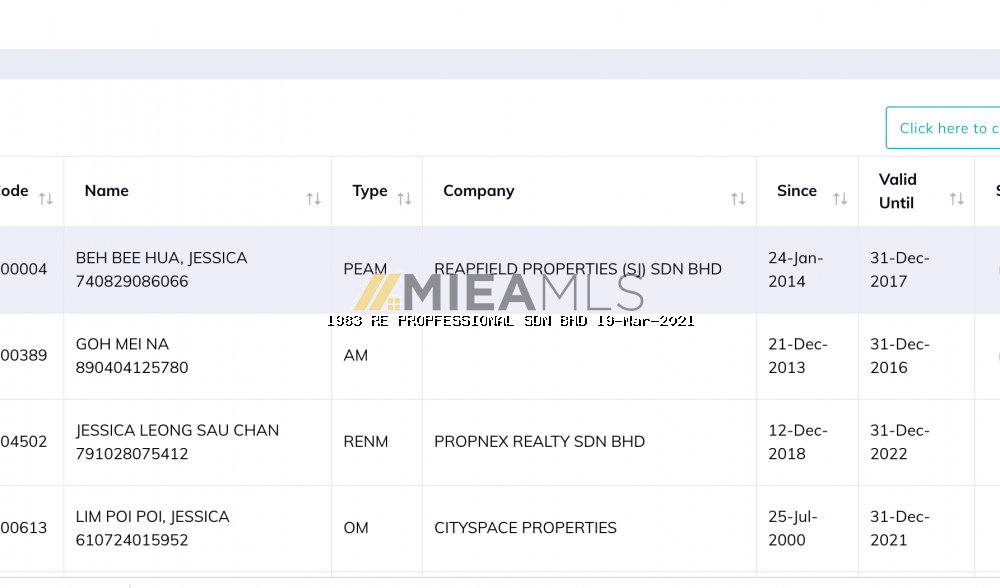Click the code ending 00389
Screen dimensions: 1000x588
tap(24, 355)
